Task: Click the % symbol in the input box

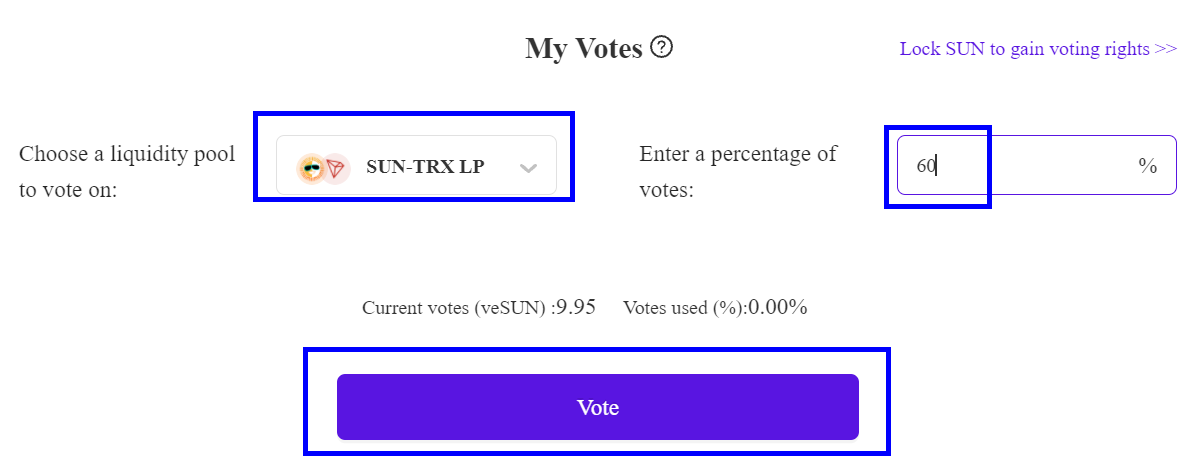Action: click(x=1147, y=165)
